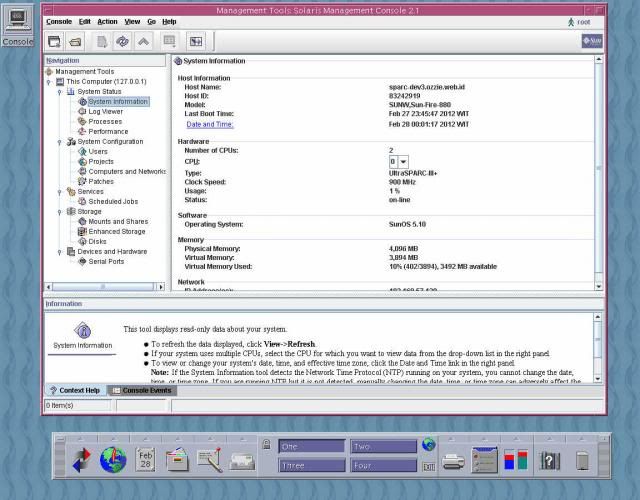Click the Show/Hide Information pane toolbar icon
The width and height of the screenshot is (640, 500).
[169, 41]
